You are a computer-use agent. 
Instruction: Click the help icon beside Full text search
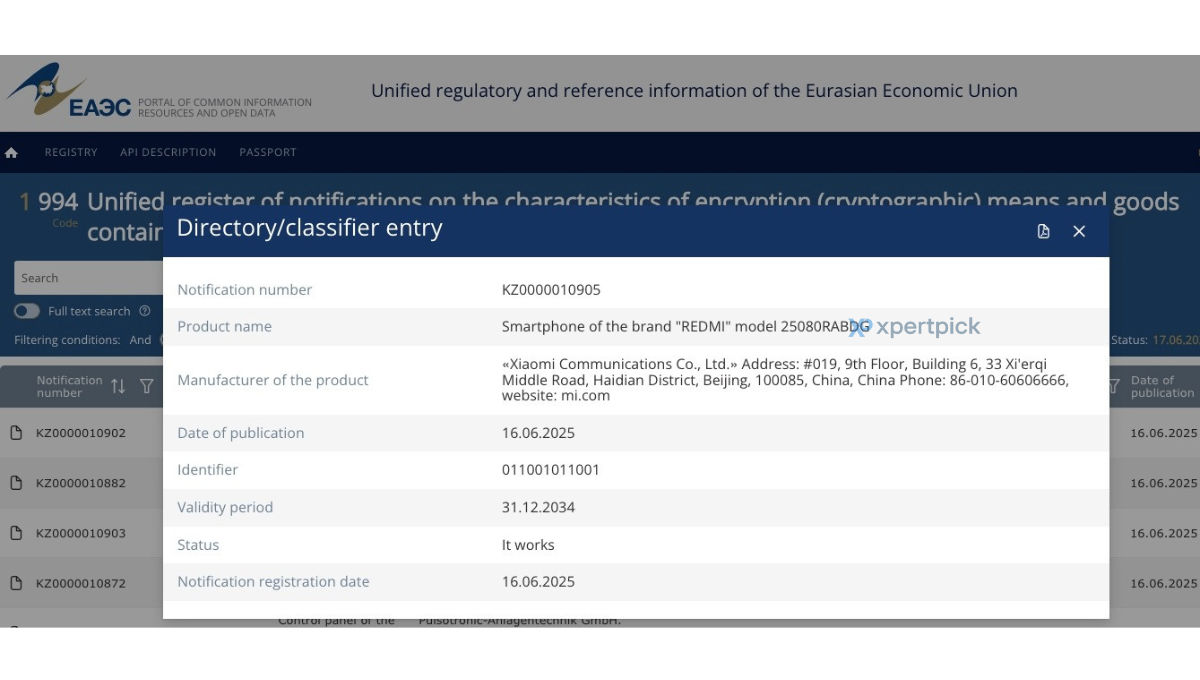pyautogui.click(x=145, y=311)
